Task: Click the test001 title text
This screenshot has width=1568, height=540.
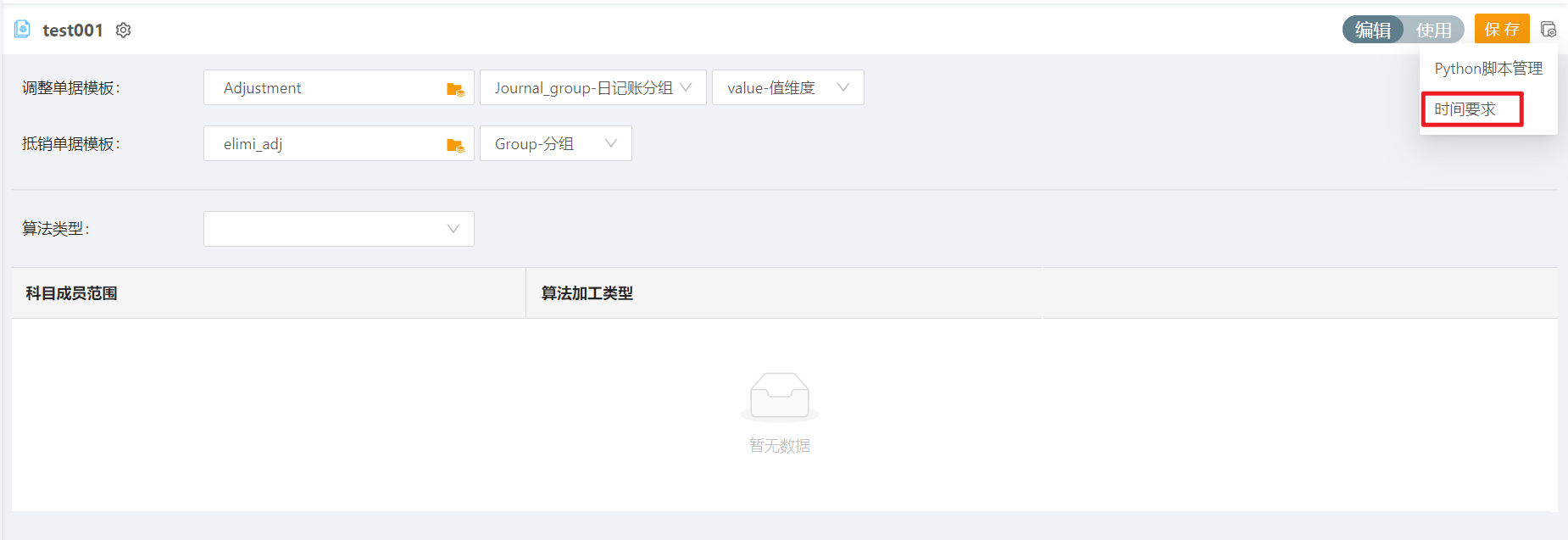Action: tap(73, 31)
